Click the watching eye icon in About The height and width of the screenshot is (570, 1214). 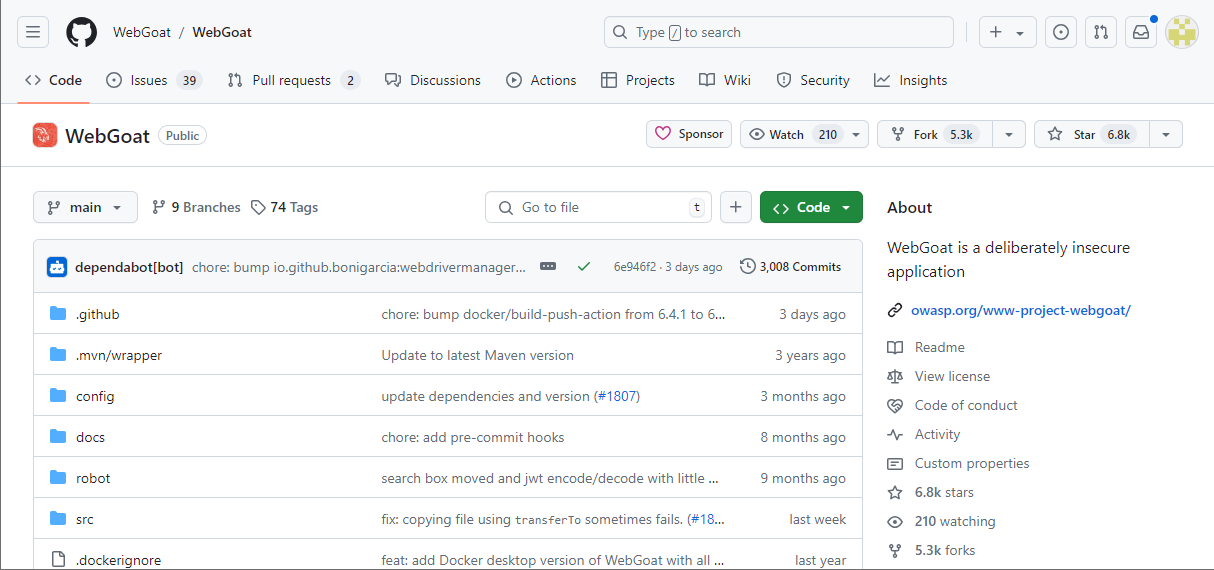[895, 521]
